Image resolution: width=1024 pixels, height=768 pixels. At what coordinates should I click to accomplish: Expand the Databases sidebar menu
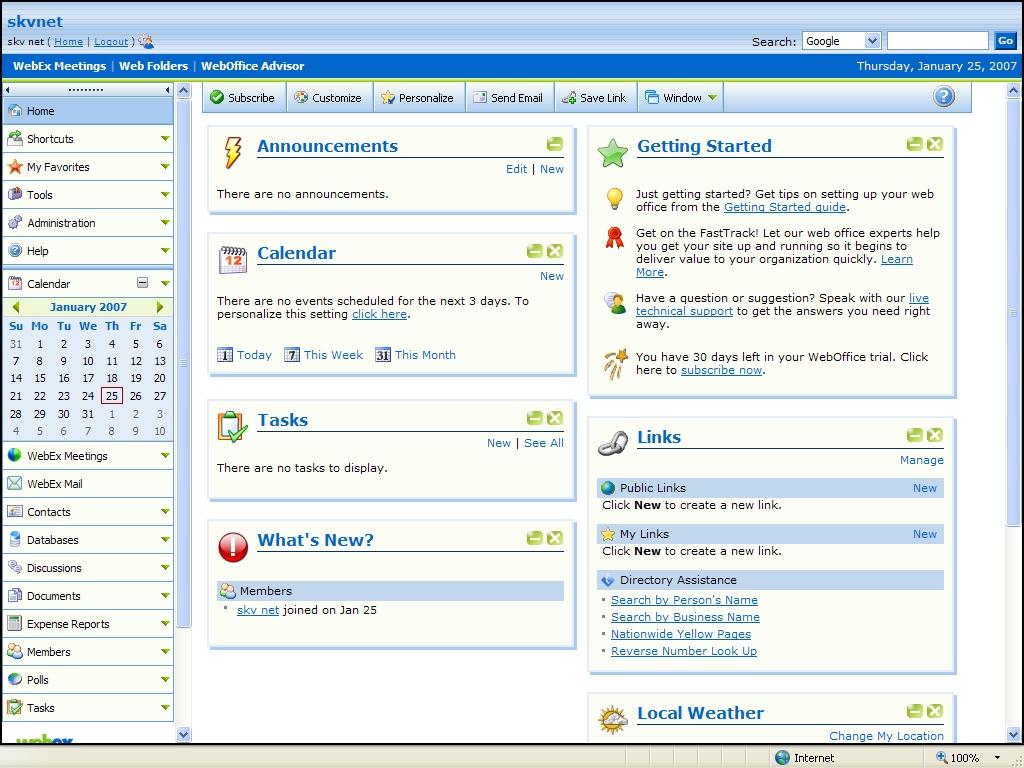tap(165, 539)
